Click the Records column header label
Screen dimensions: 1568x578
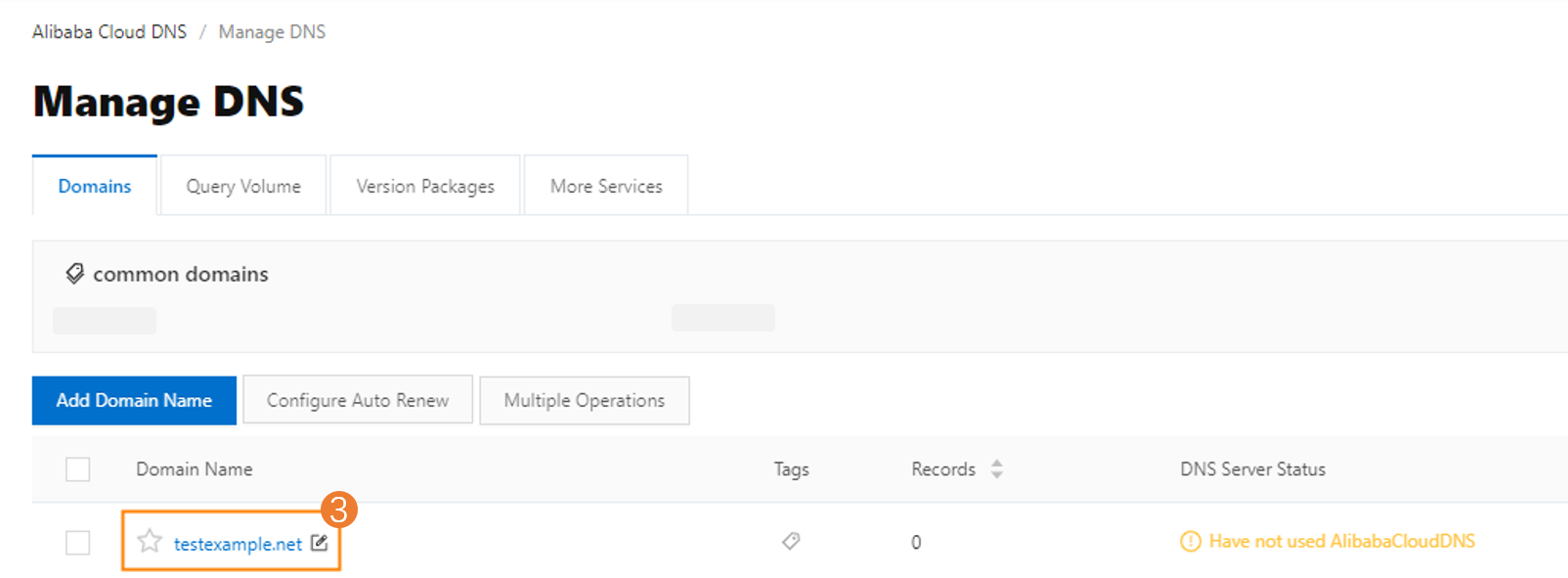943,469
